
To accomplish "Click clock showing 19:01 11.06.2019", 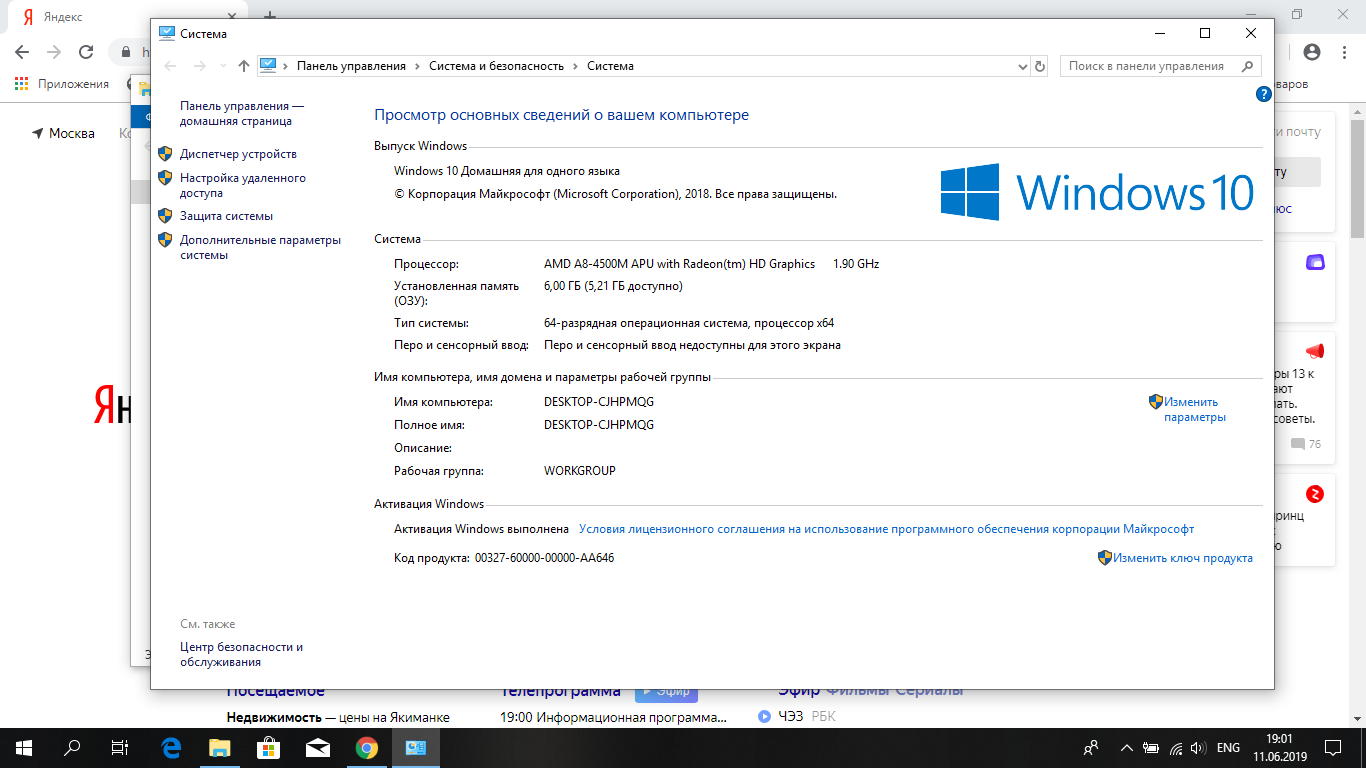I will click(x=1280, y=747).
